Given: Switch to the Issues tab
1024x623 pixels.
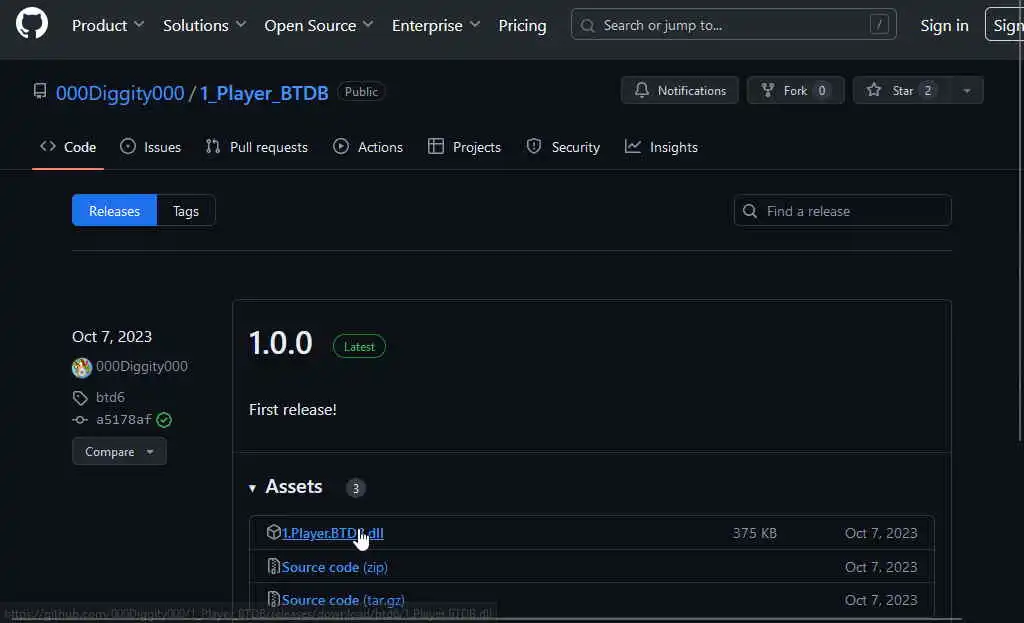Looking at the screenshot, I should point(150,147).
